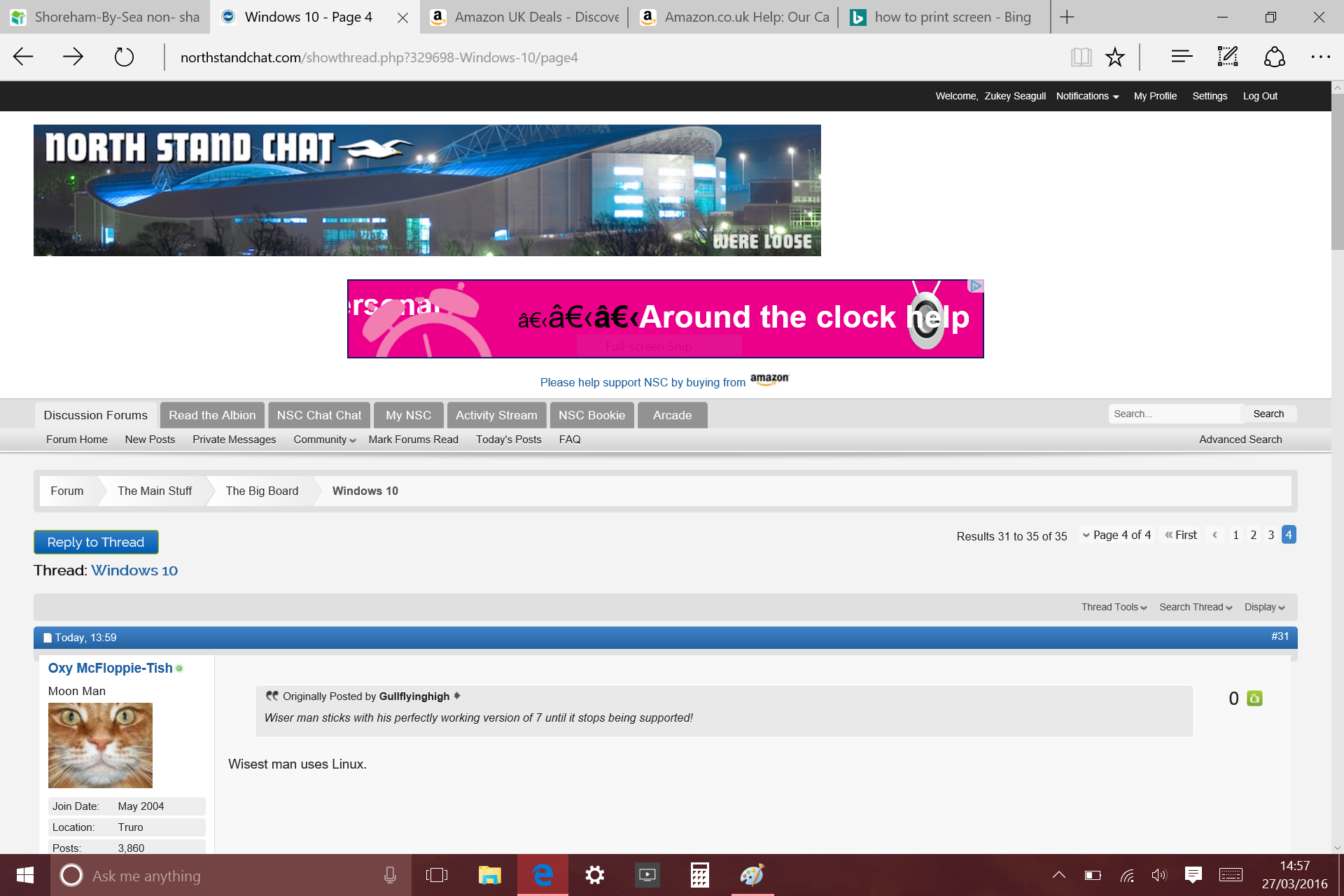Open the volume control in system tray
This screenshot has height=896, width=1344.
(1159, 874)
